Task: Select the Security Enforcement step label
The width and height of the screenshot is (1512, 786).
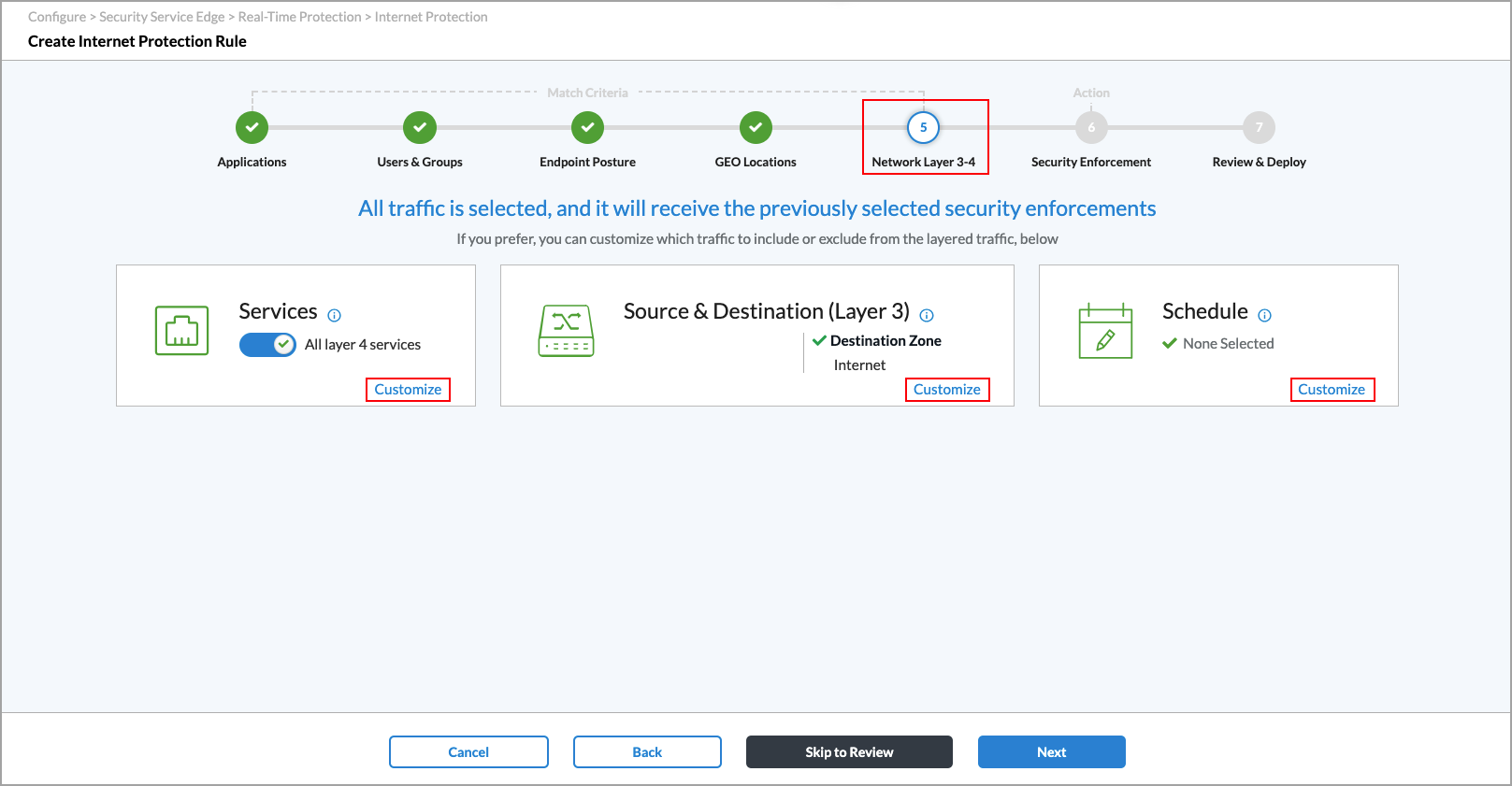Action: click(x=1091, y=162)
